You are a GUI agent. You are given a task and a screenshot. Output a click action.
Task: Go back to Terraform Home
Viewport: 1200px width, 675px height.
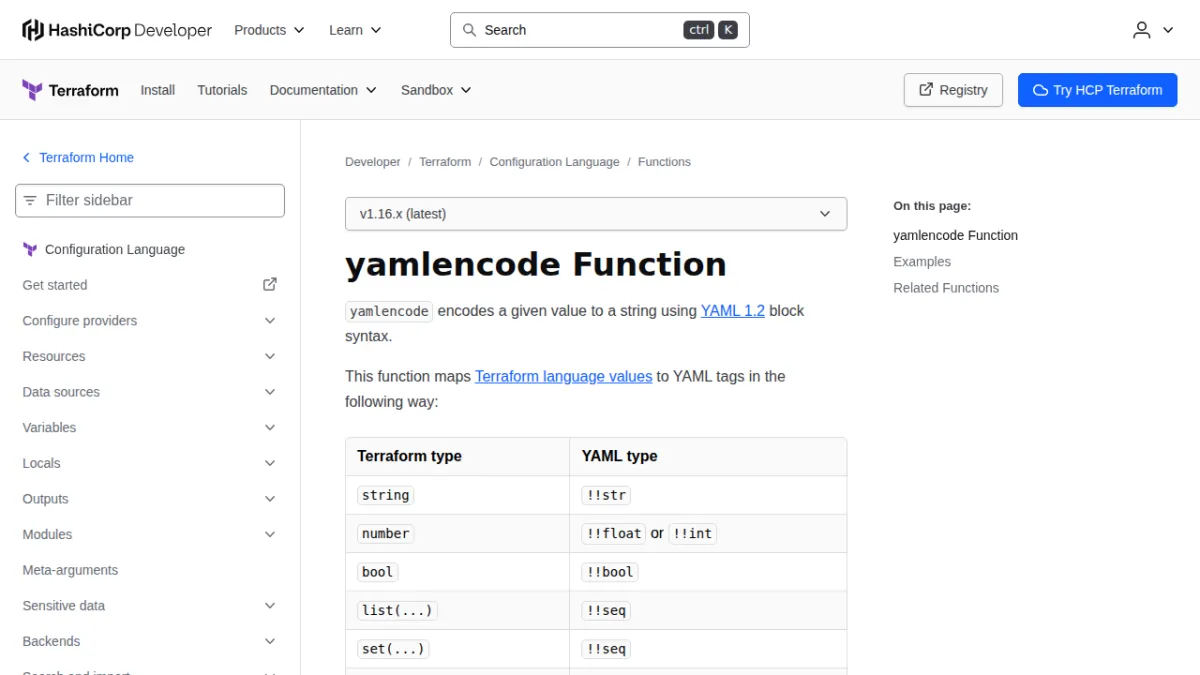(x=86, y=158)
